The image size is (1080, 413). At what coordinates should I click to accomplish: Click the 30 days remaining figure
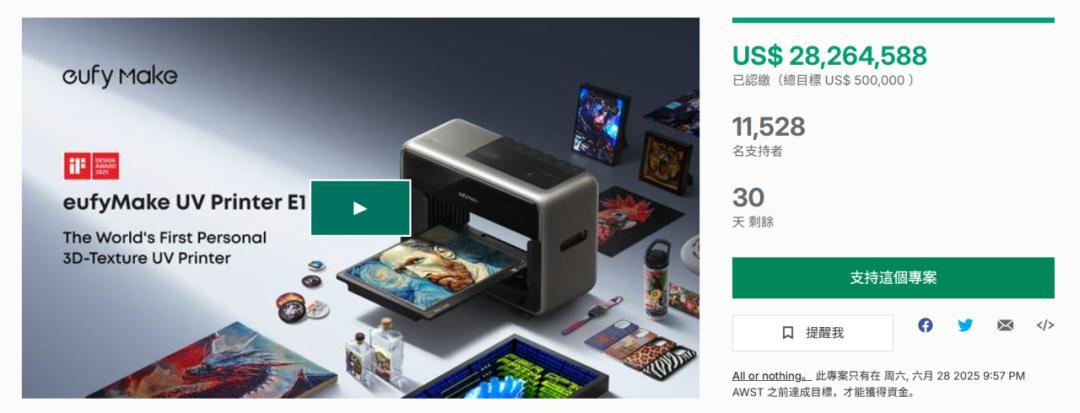tap(748, 198)
